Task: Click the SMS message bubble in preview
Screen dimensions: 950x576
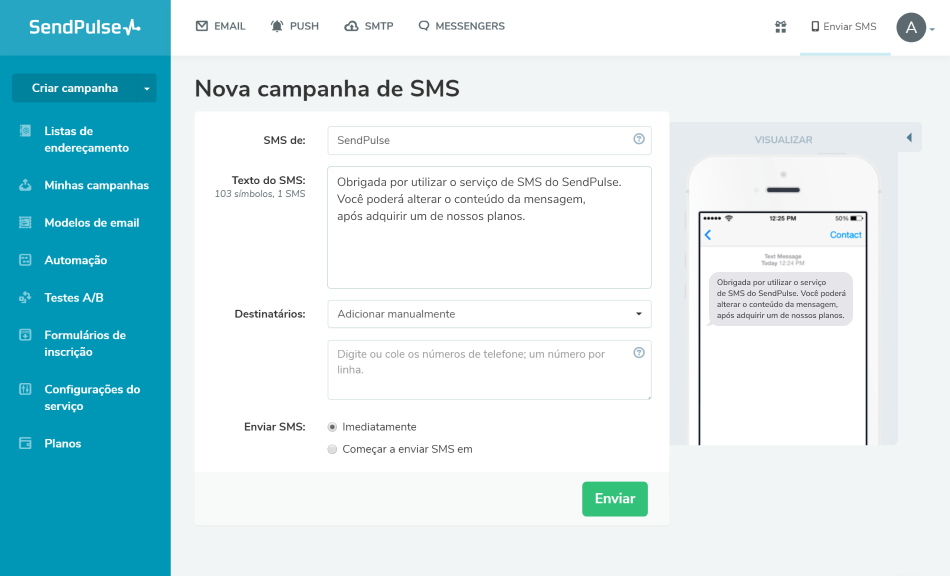Action: pos(781,299)
